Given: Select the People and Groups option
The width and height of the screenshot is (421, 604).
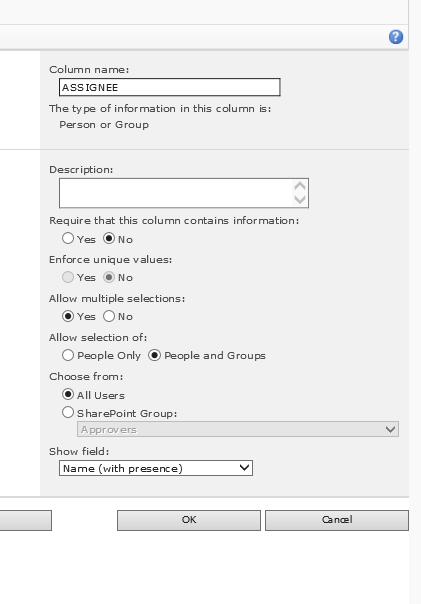Looking at the screenshot, I should [x=154, y=355].
